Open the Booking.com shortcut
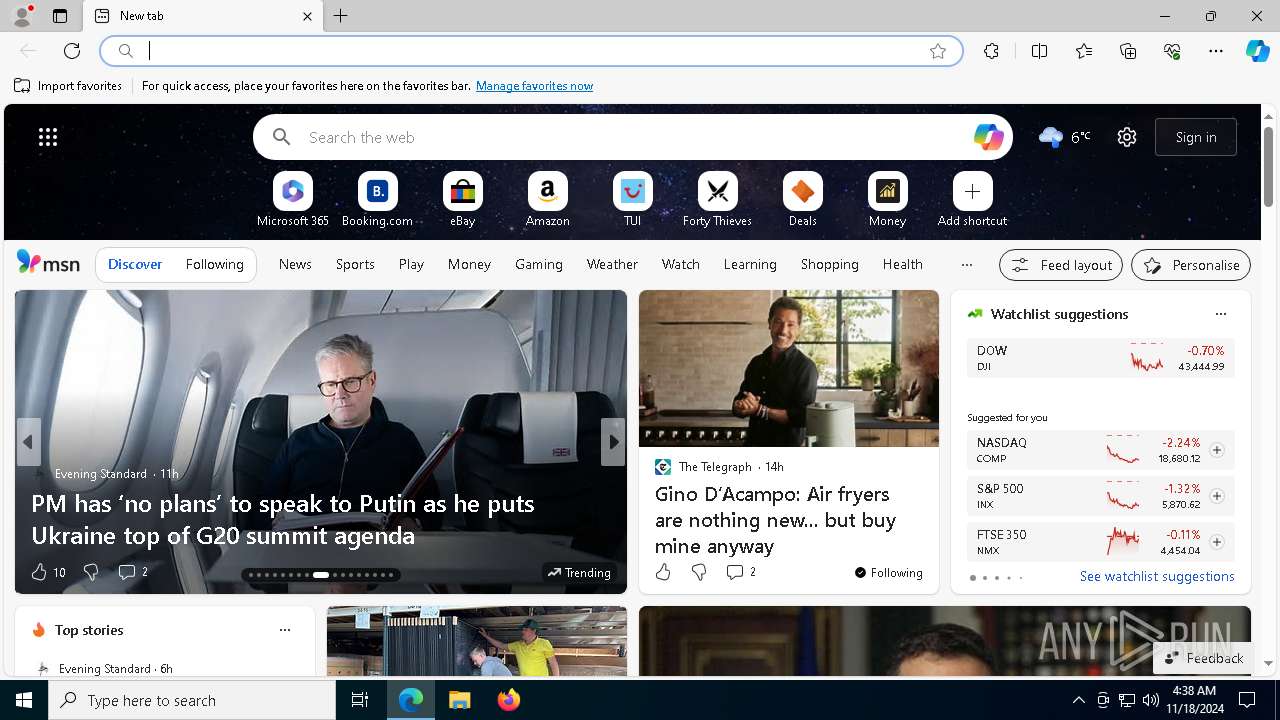Viewport: 1280px width, 720px height. tap(377, 199)
